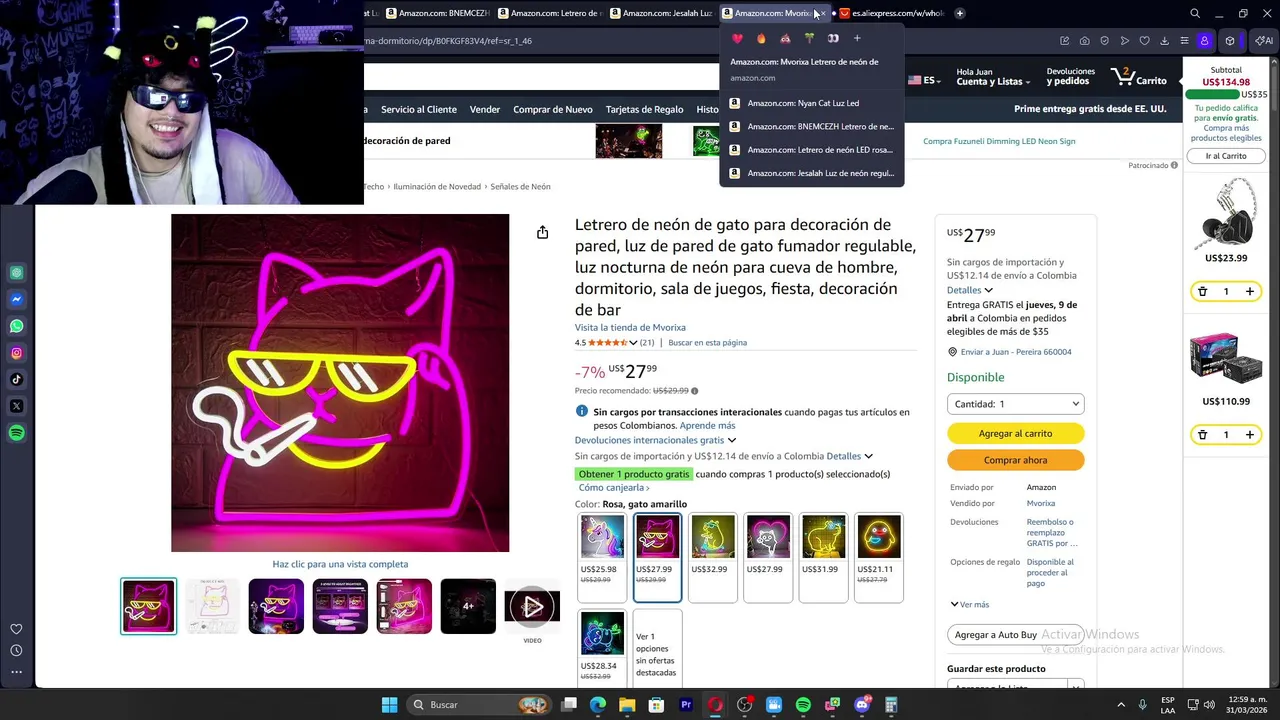Switch to Amazon BNEMCEZH tab
This screenshot has height=720, width=1280.
[x=438, y=13]
